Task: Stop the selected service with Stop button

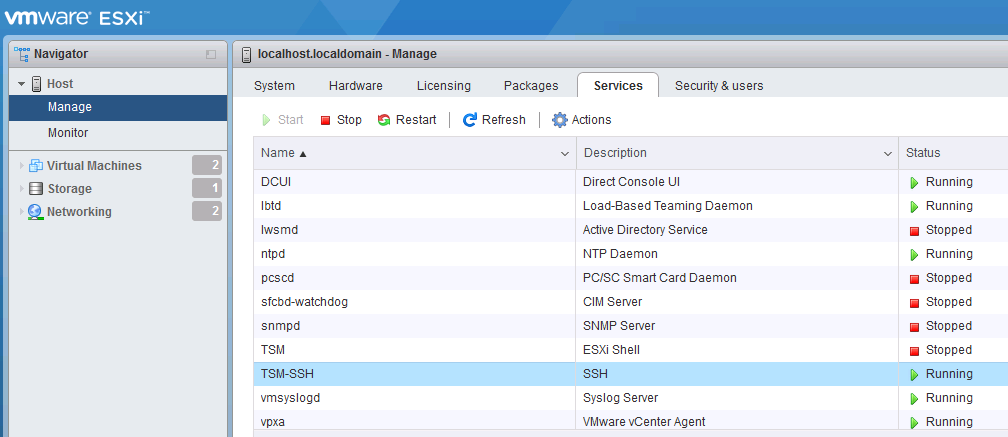Action: click(x=341, y=120)
